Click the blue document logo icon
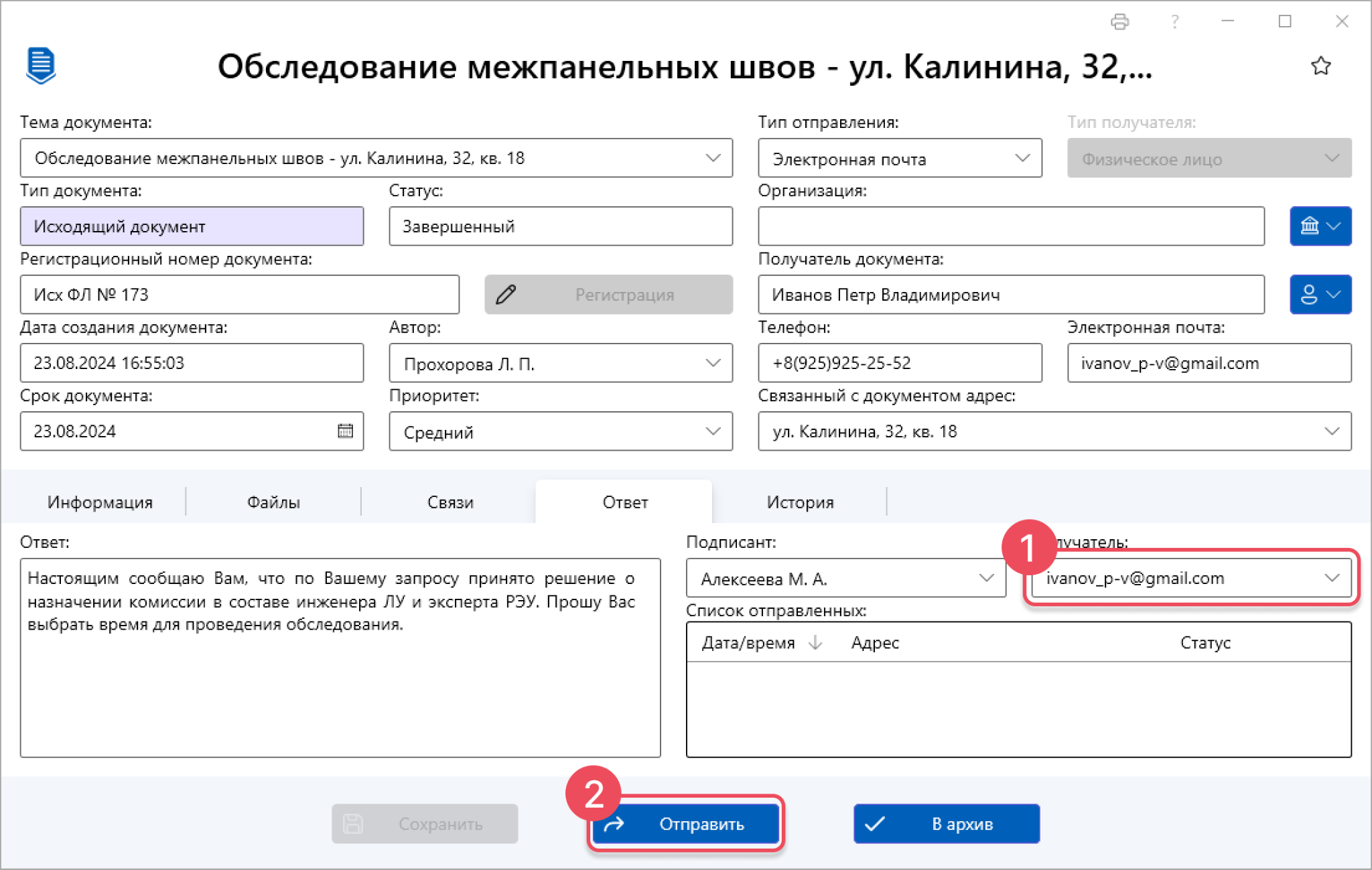1372x870 pixels. 41,66
